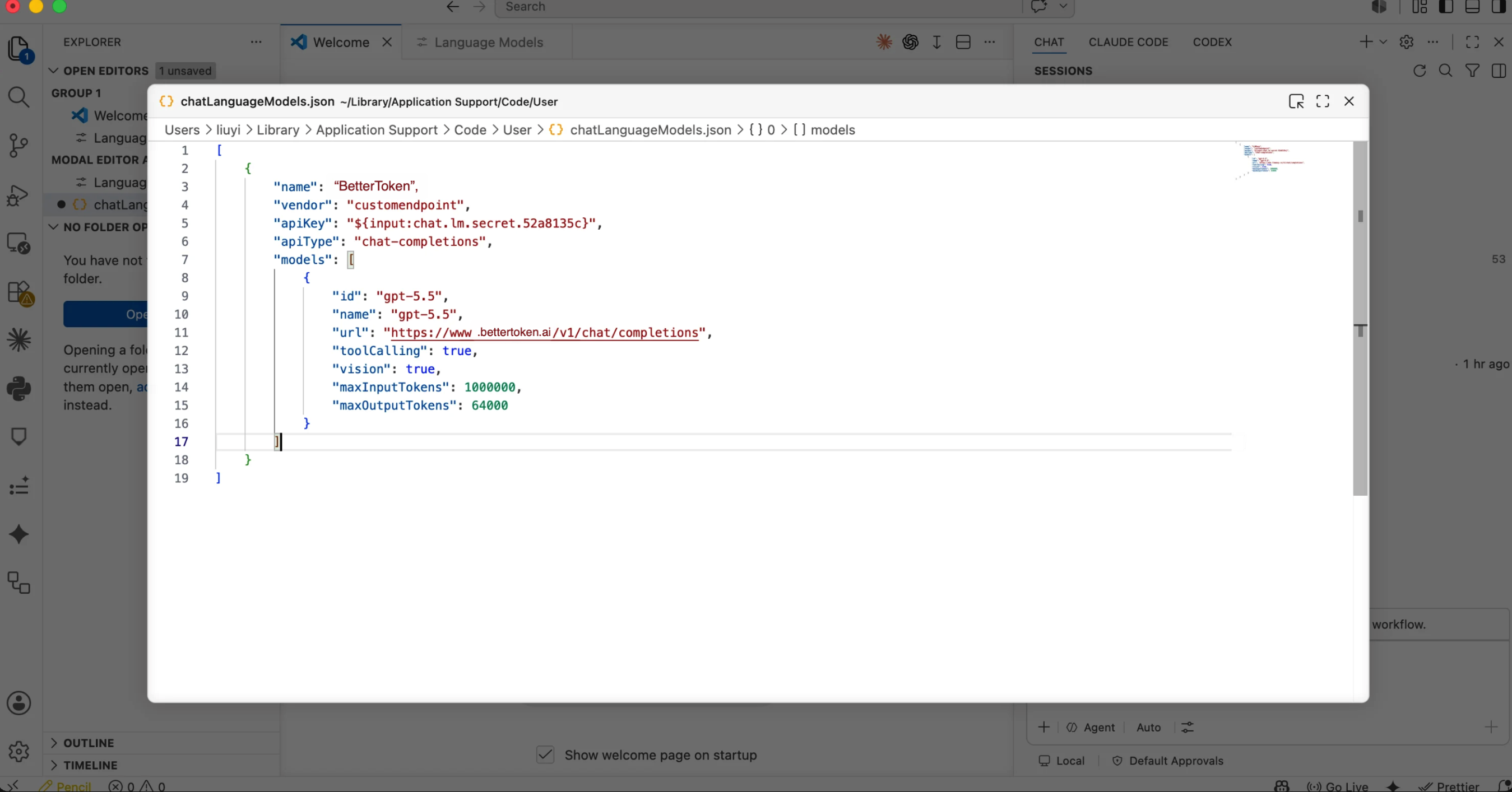Screen dimensions: 1512x792
Task: Click the modal editor vertical scrollbar
Action: coord(1360,318)
